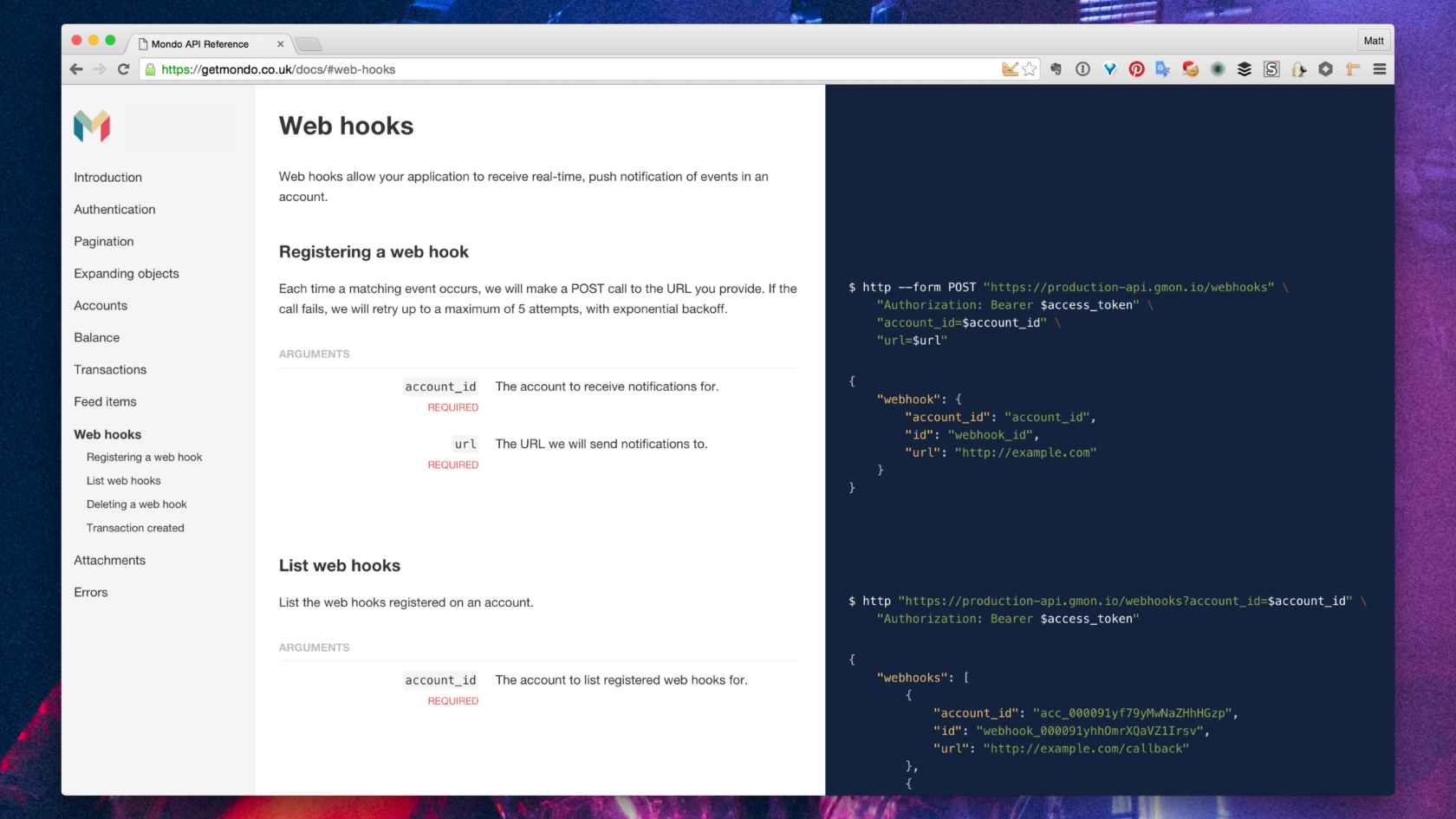
Task: Select Web hooks in the sidebar
Action: (107, 435)
